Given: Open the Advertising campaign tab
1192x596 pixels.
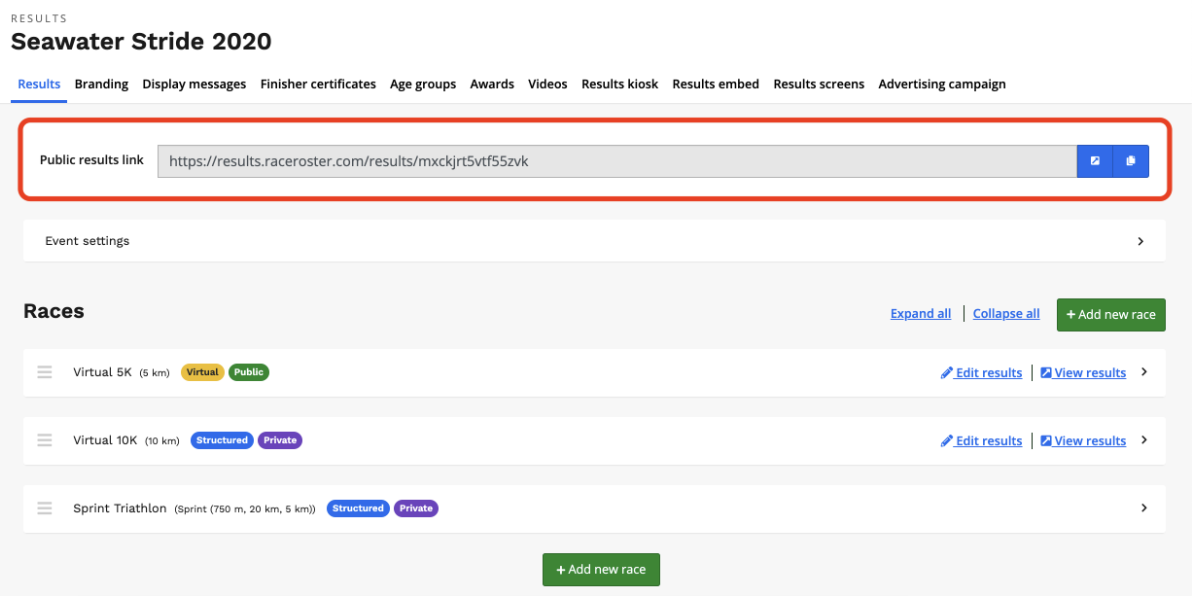Looking at the screenshot, I should 941,84.
